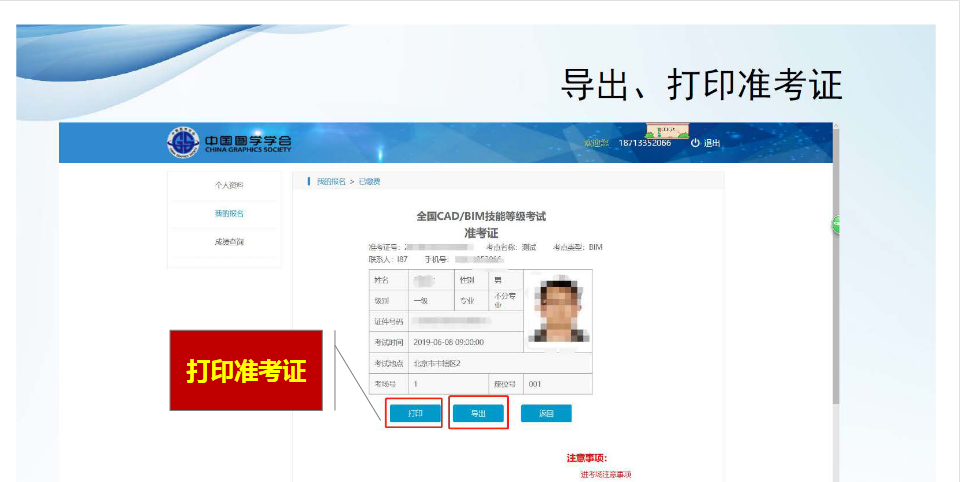Click the power icon beside 退出
960x482 pixels.
pos(695,143)
